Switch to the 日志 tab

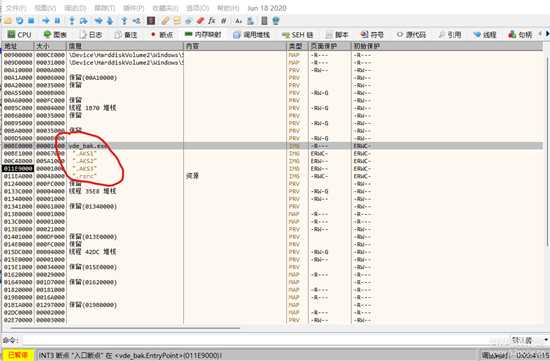point(91,34)
